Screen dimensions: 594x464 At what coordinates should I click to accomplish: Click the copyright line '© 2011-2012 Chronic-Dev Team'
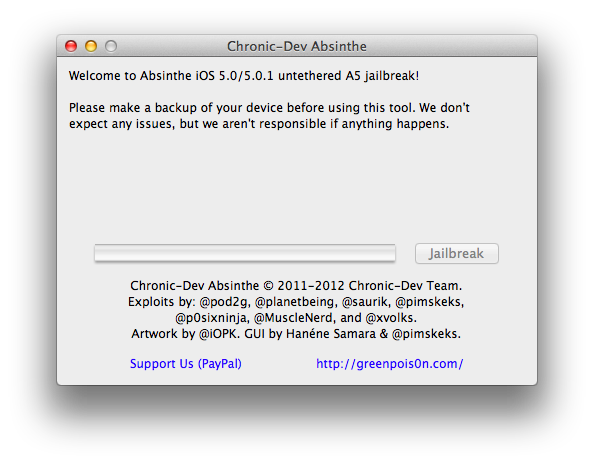point(296,286)
